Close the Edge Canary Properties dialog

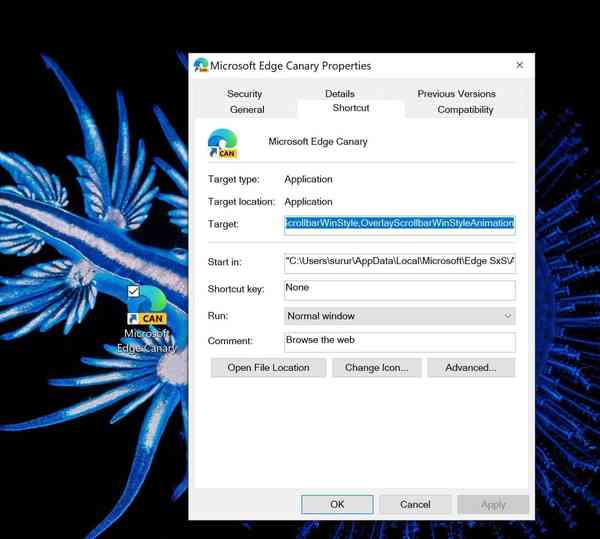click(519, 65)
